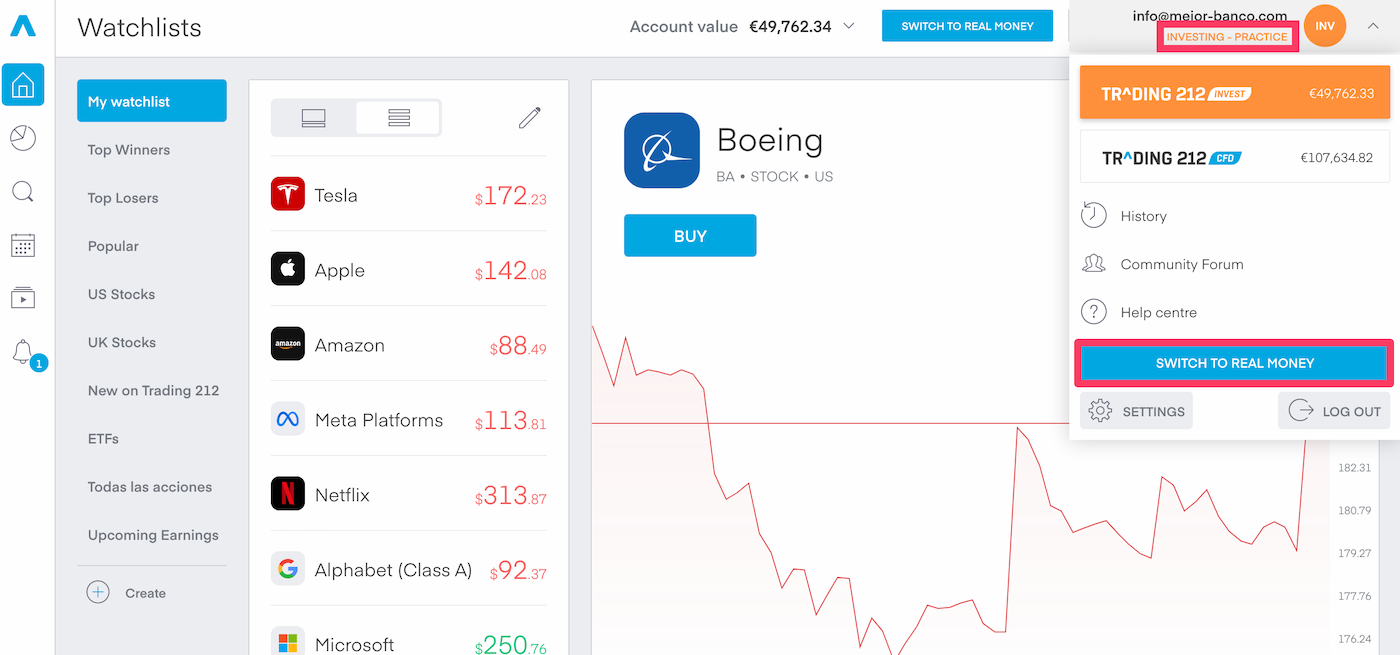Open the Top Winners watchlist
The height and width of the screenshot is (655, 1400).
(129, 149)
